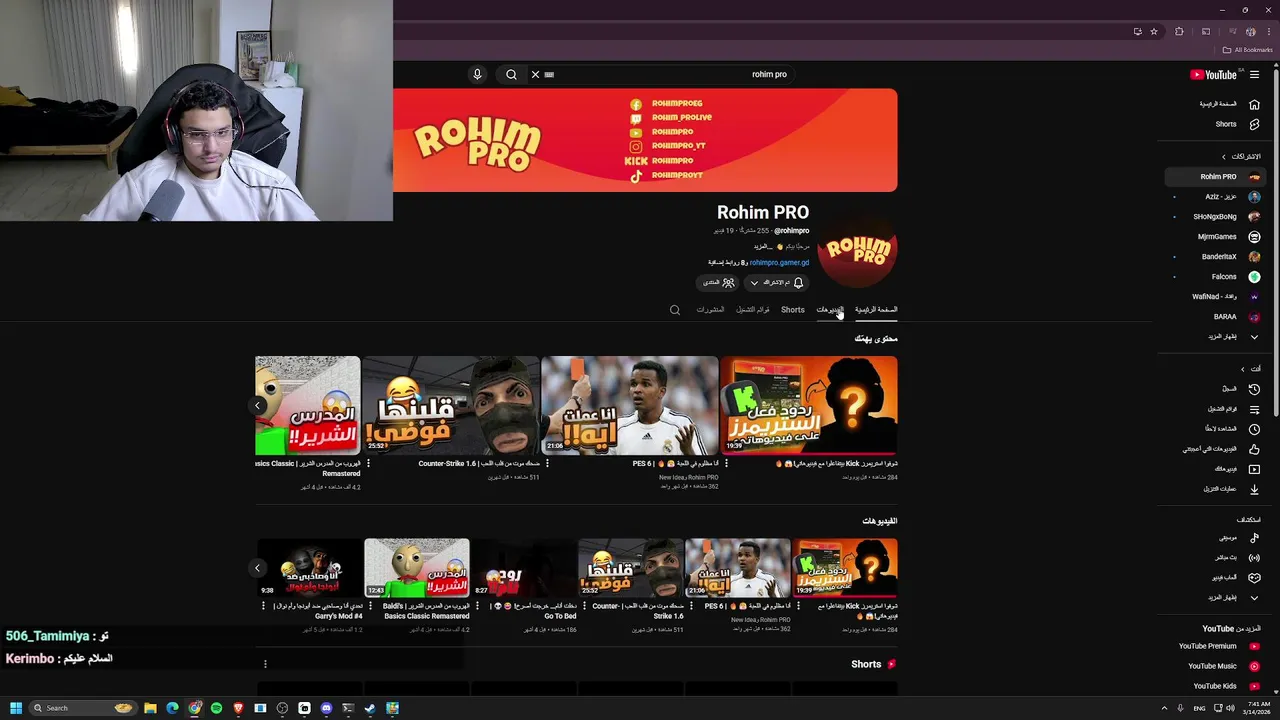Open Shorts in the sidebar
1280x720 pixels.
coord(1214,124)
